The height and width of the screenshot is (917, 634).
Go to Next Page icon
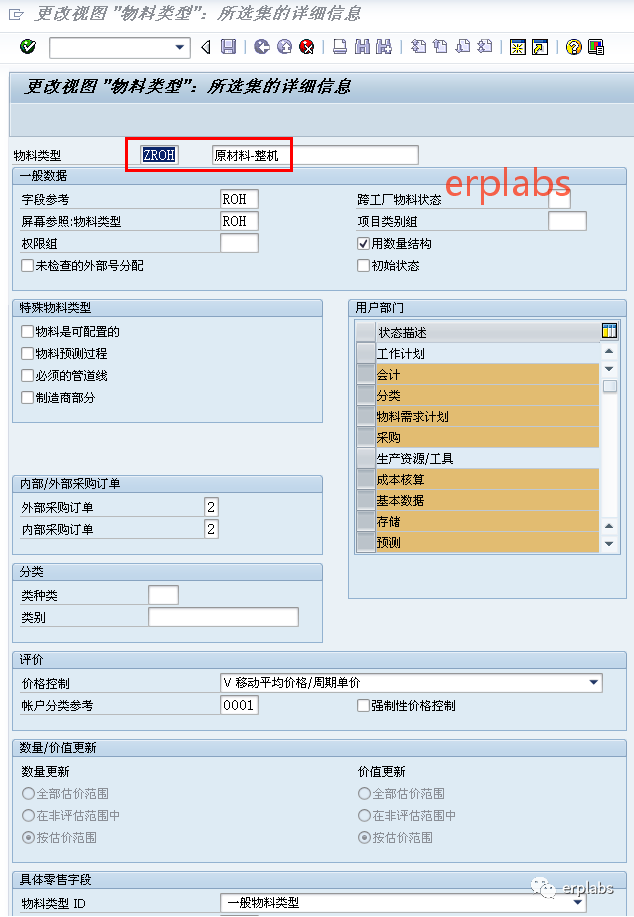pyautogui.click(x=463, y=47)
